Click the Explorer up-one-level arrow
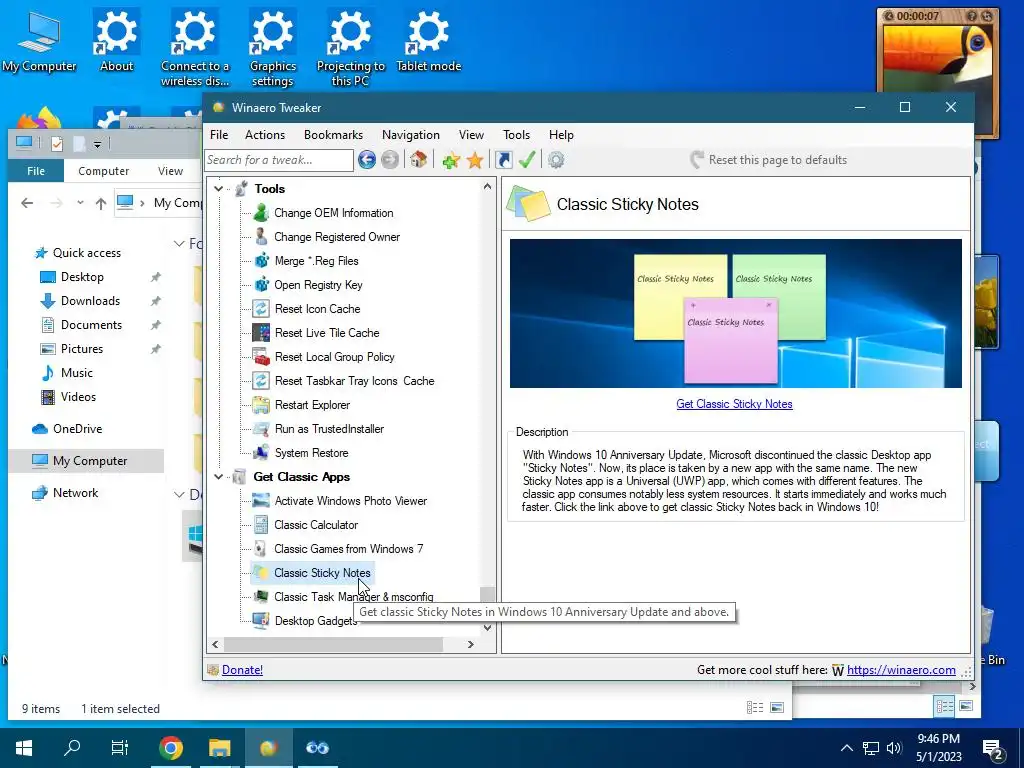Viewport: 1024px width, 768px height. tap(101, 203)
